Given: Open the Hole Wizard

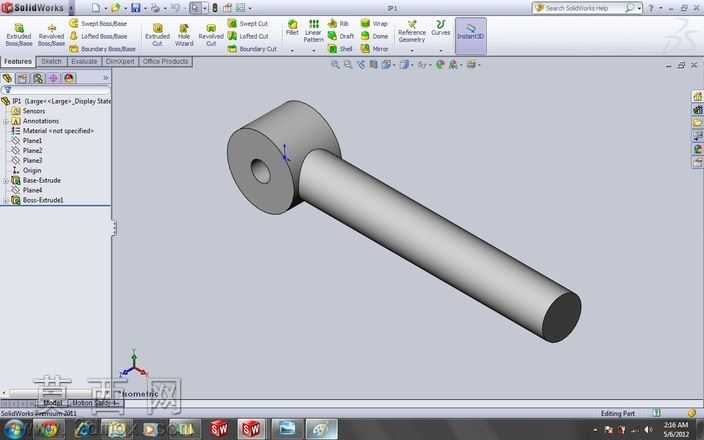Looking at the screenshot, I should pos(184,35).
